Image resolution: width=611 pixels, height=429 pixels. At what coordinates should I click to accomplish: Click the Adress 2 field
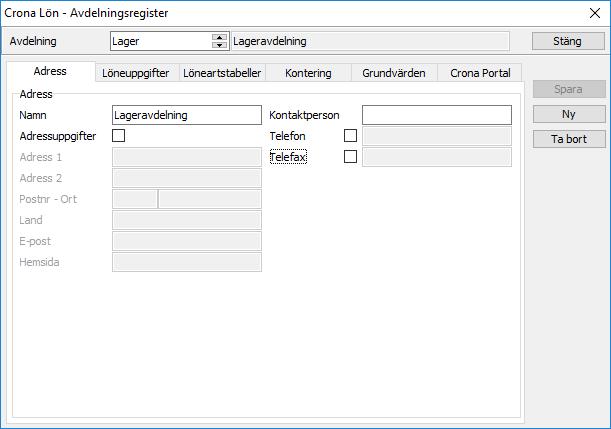pyautogui.click(x=187, y=178)
